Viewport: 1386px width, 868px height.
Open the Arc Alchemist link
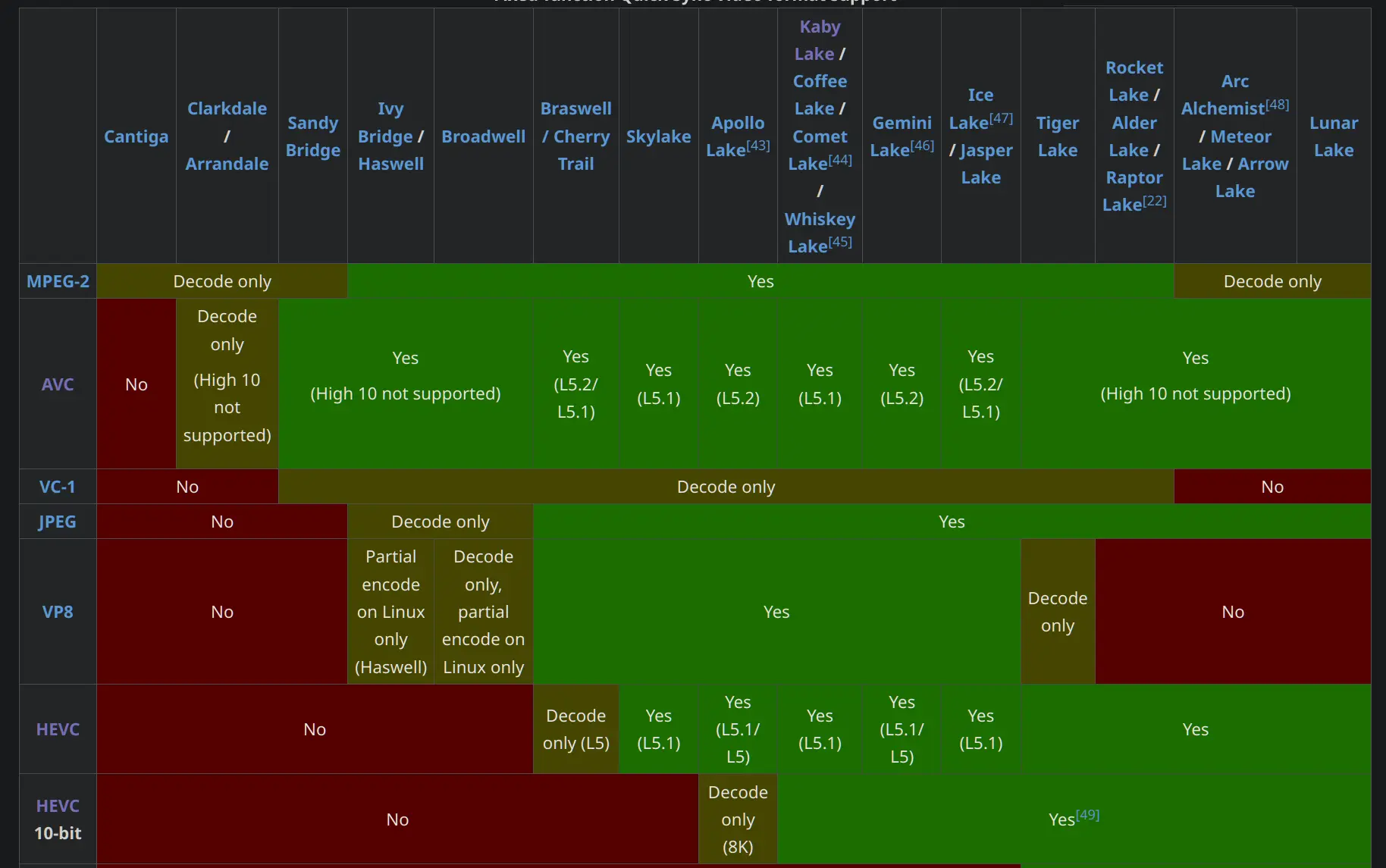coord(1222,108)
